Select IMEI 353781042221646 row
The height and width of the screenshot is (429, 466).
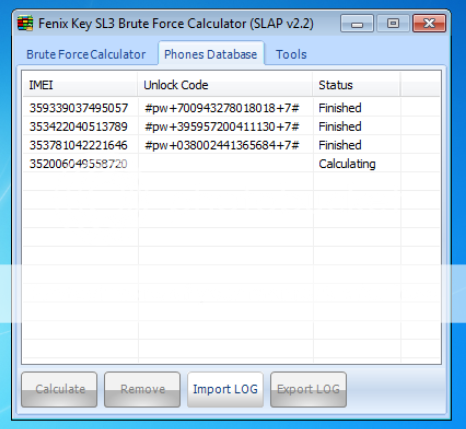(231, 145)
